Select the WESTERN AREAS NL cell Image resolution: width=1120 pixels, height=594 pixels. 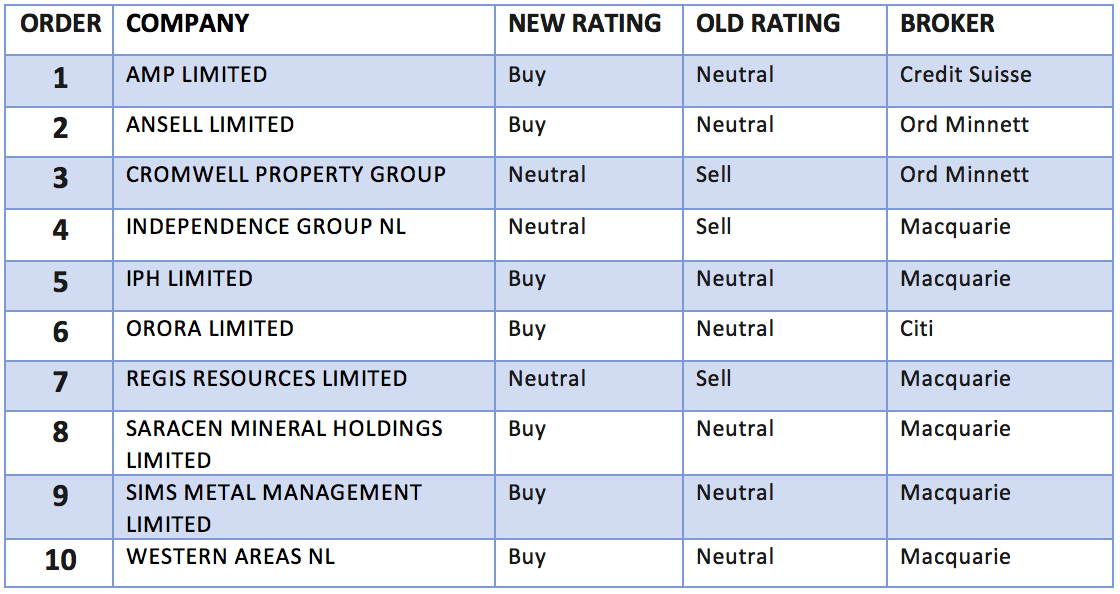coord(230,557)
